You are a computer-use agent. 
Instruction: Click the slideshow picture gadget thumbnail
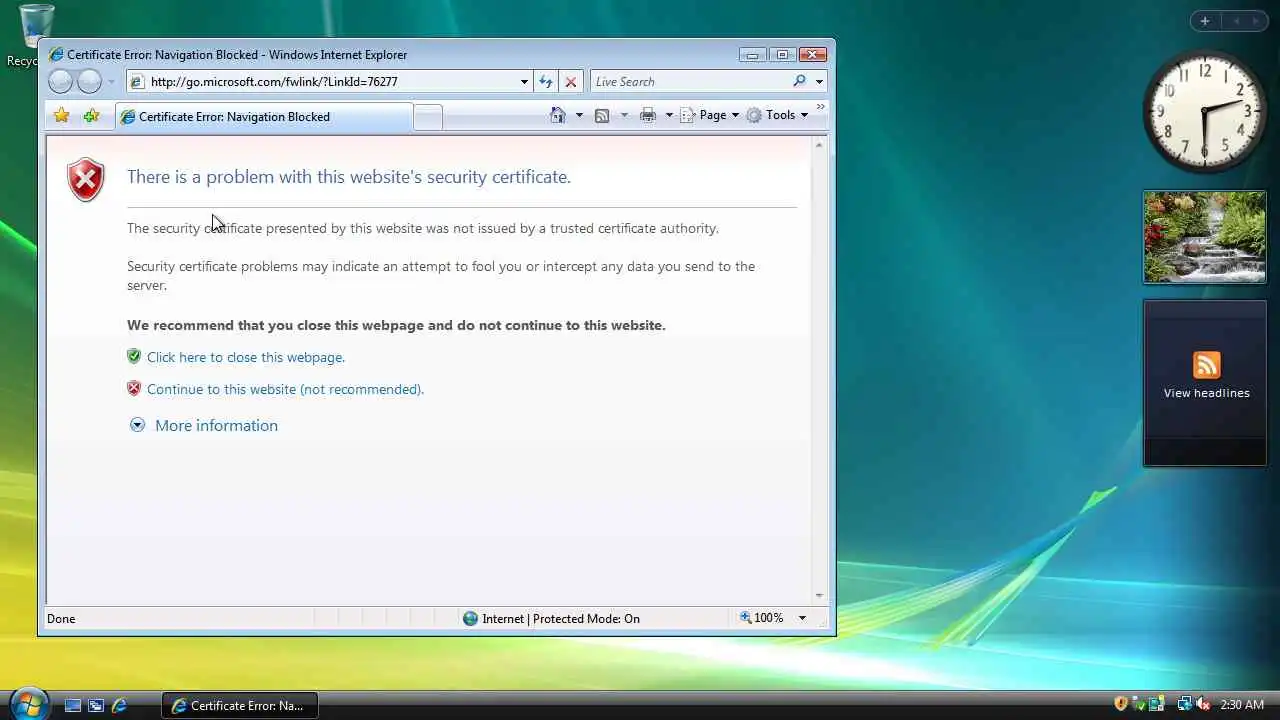point(1205,237)
